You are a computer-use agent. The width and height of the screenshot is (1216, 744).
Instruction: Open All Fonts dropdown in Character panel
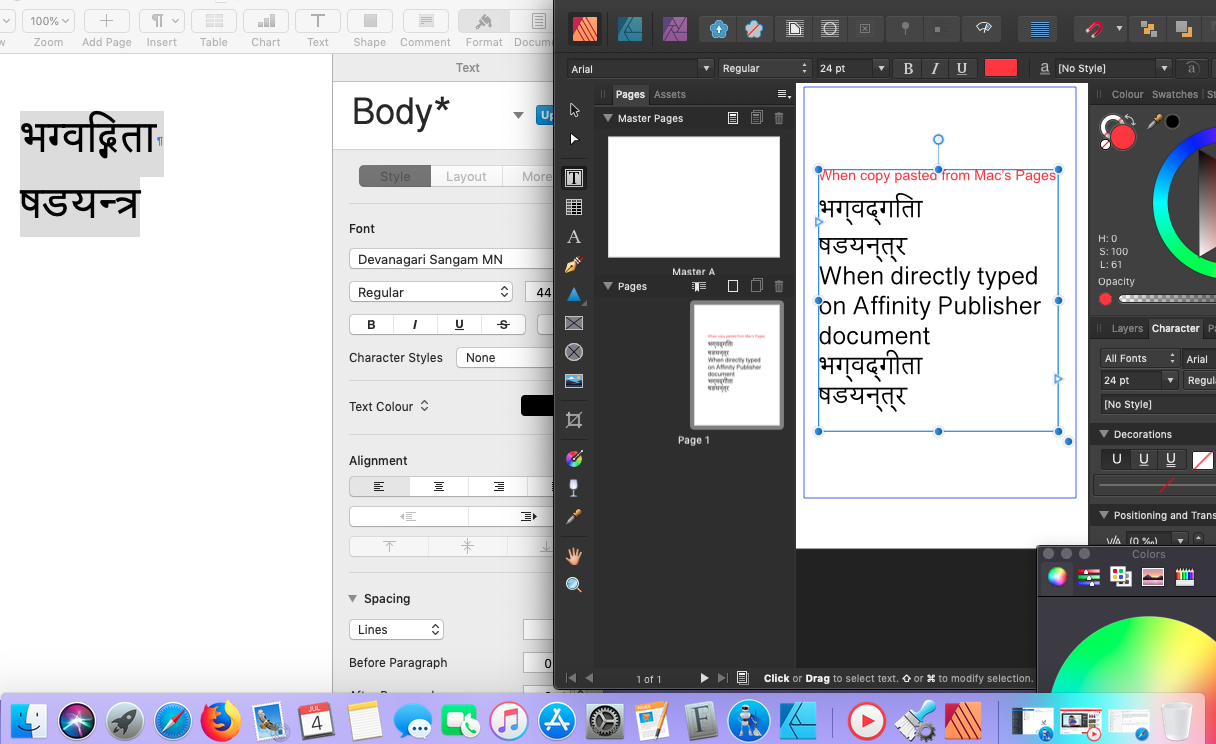(1140, 358)
